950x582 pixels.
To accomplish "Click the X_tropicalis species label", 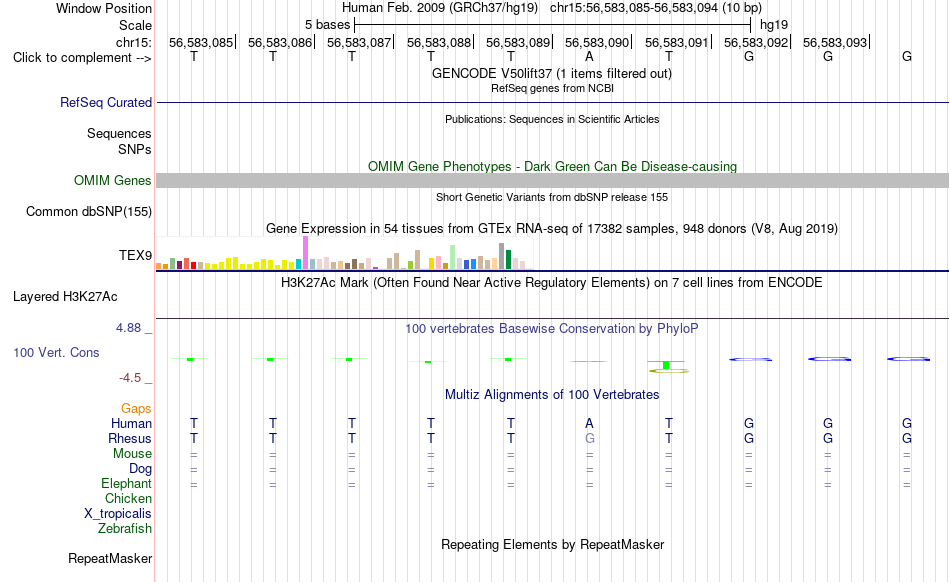I will pyautogui.click(x=118, y=514).
